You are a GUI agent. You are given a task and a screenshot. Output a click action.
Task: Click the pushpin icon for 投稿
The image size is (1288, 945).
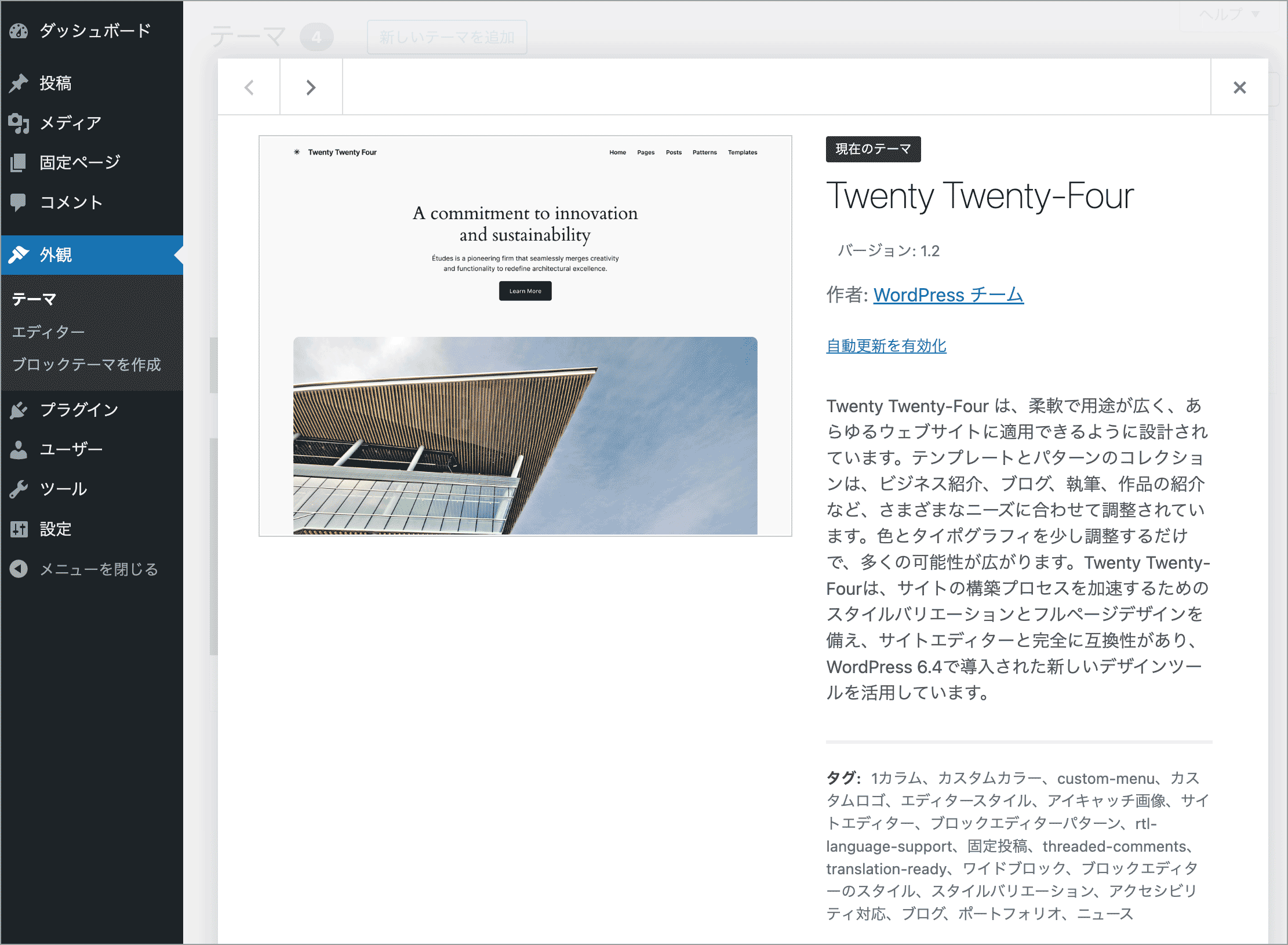coord(19,83)
